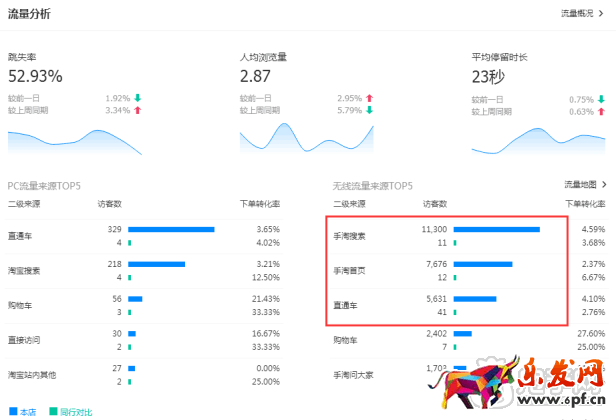
Task: Click the 流量分析 section title
Action: coord(29,14)
